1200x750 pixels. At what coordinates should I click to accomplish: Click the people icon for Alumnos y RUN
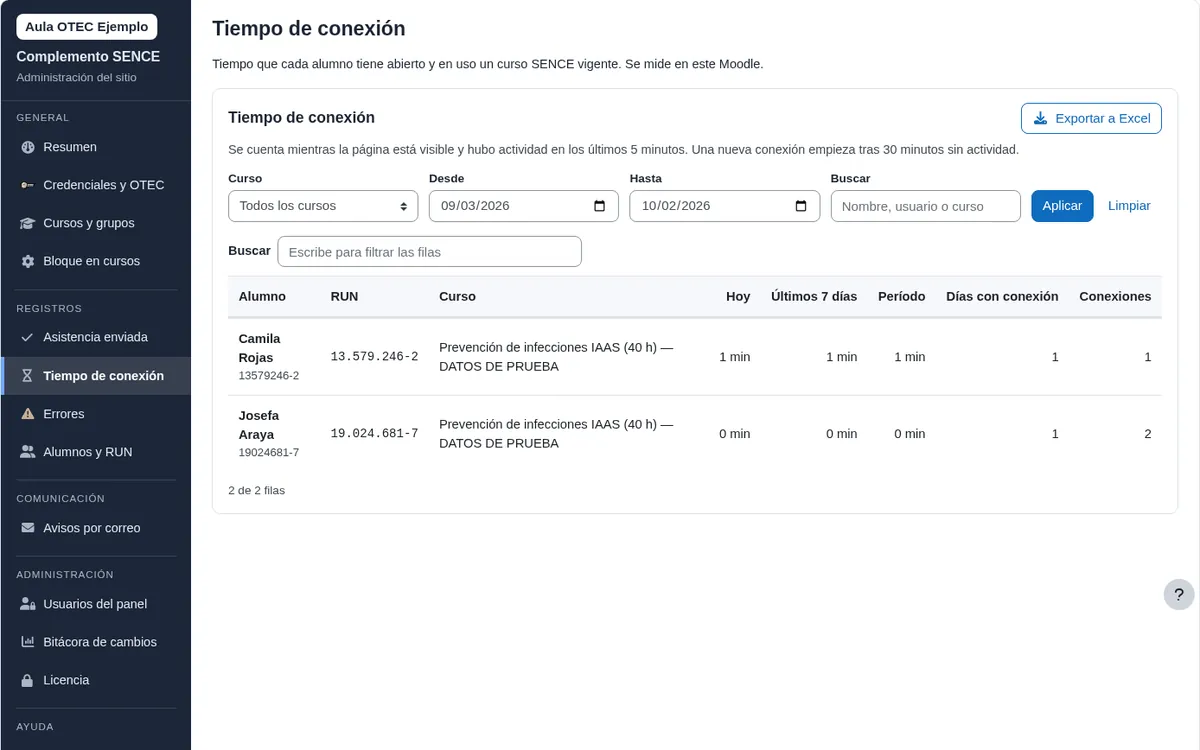pos(28,452)
